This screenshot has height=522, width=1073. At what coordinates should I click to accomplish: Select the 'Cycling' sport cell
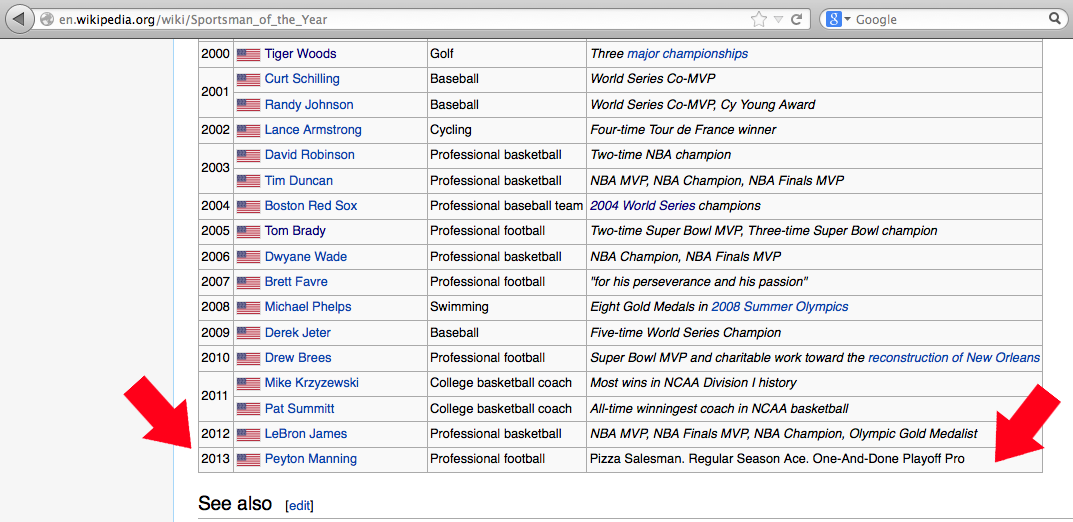point(506,130)
